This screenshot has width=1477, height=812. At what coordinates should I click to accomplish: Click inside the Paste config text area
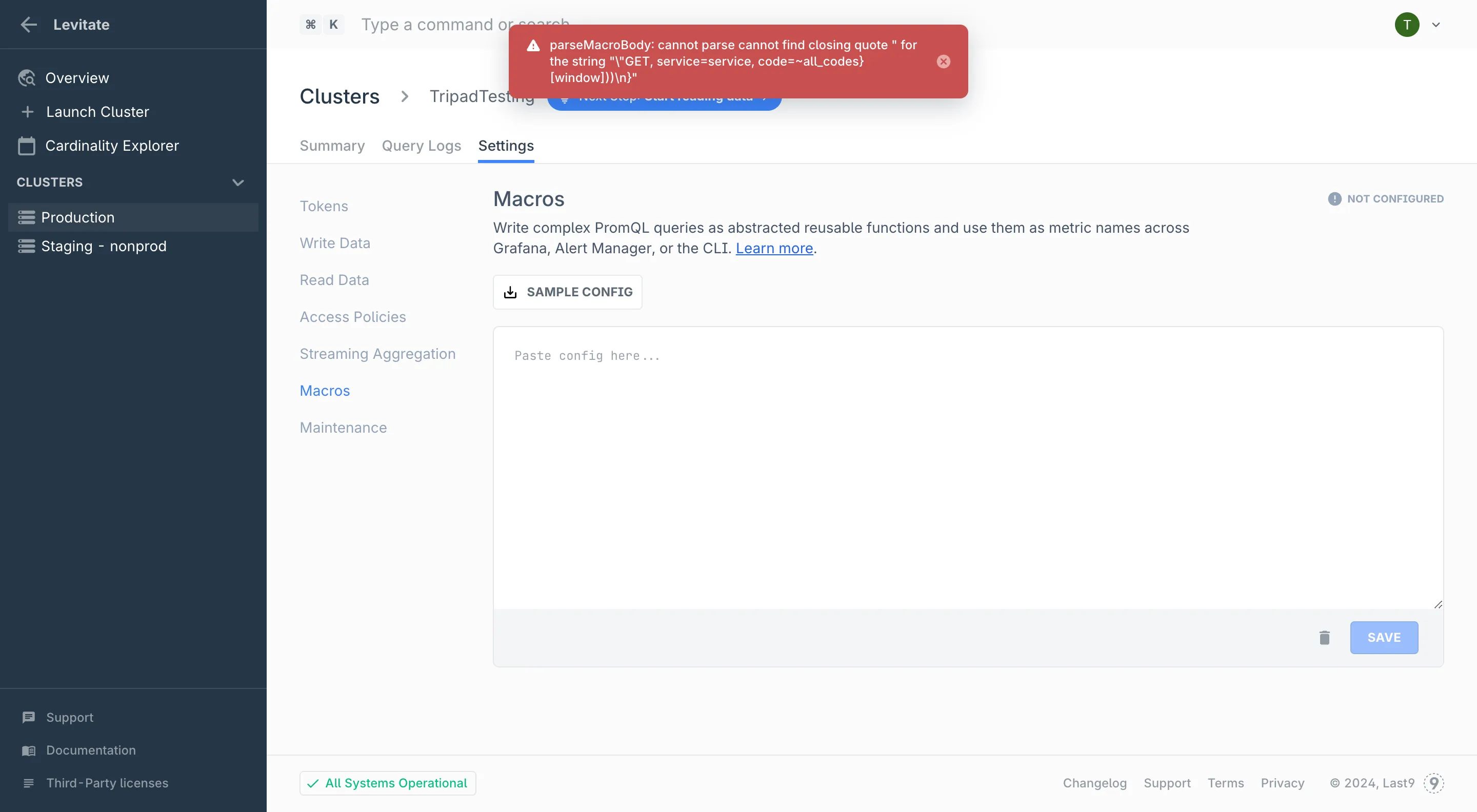coord(967,467)
